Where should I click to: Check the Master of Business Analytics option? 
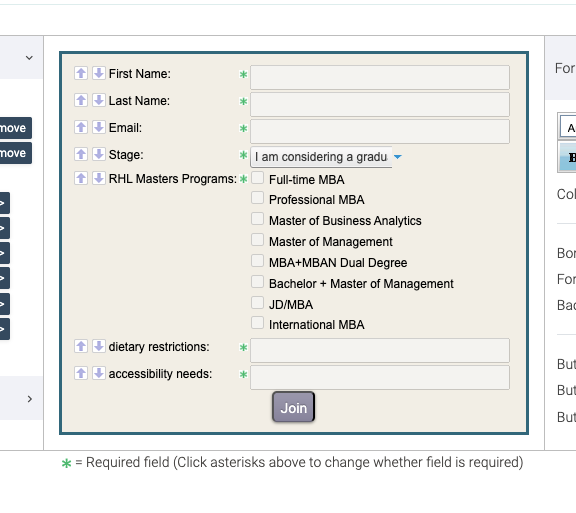(257, 219)
